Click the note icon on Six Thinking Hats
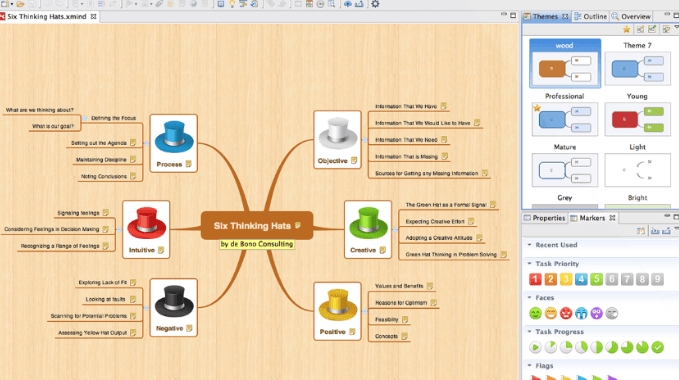Screen dimensions: 679x380 (x=298, y=225)
